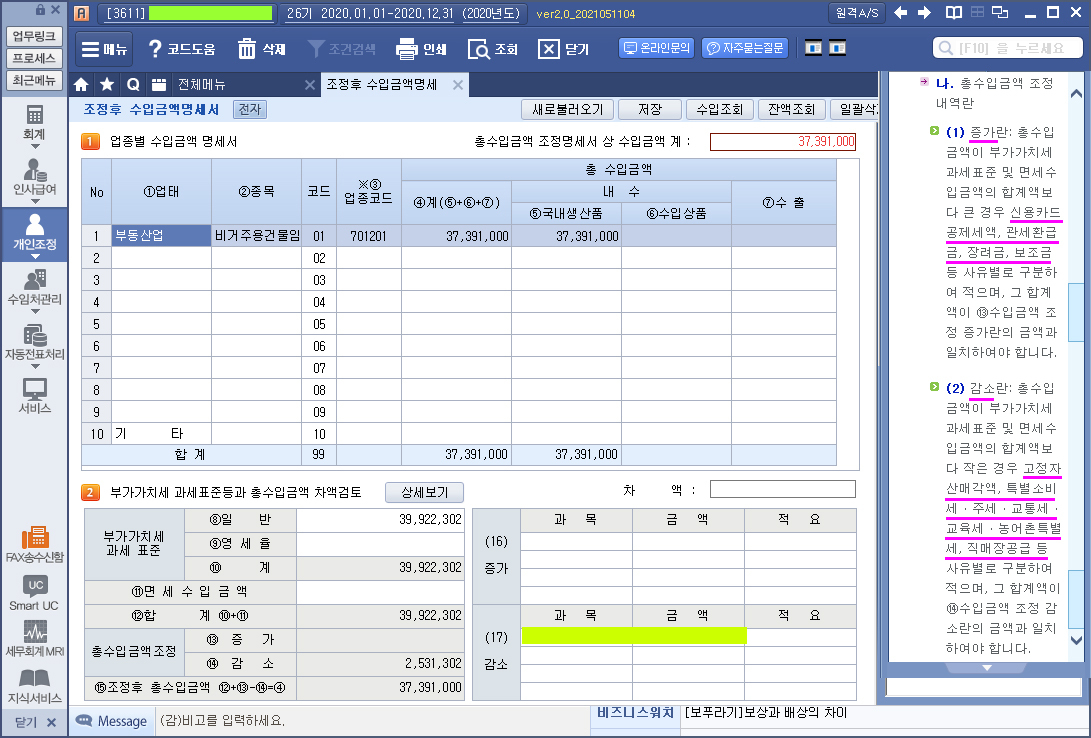The height and width of the screenshot is (738, 1091).
Task: Select the 수임처관리 client management icon
Action: point(34,287)
